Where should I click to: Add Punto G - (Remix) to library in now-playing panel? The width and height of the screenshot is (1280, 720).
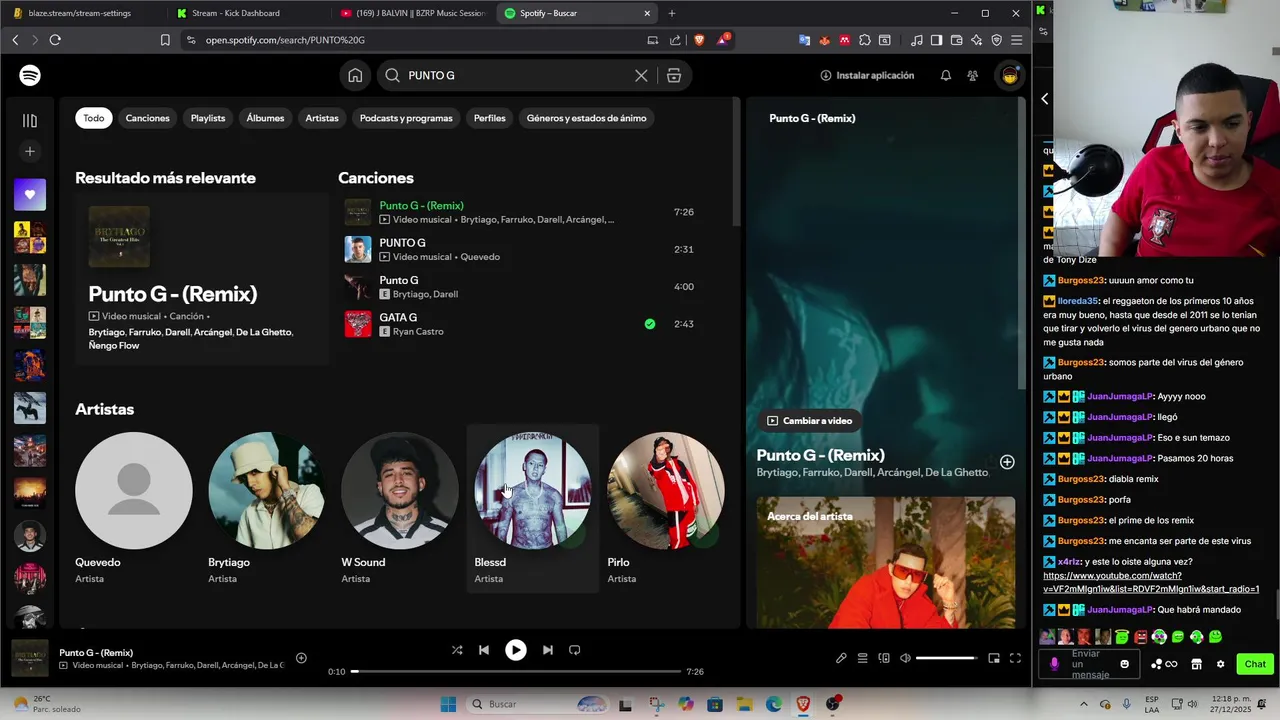tap(1007, 462)
